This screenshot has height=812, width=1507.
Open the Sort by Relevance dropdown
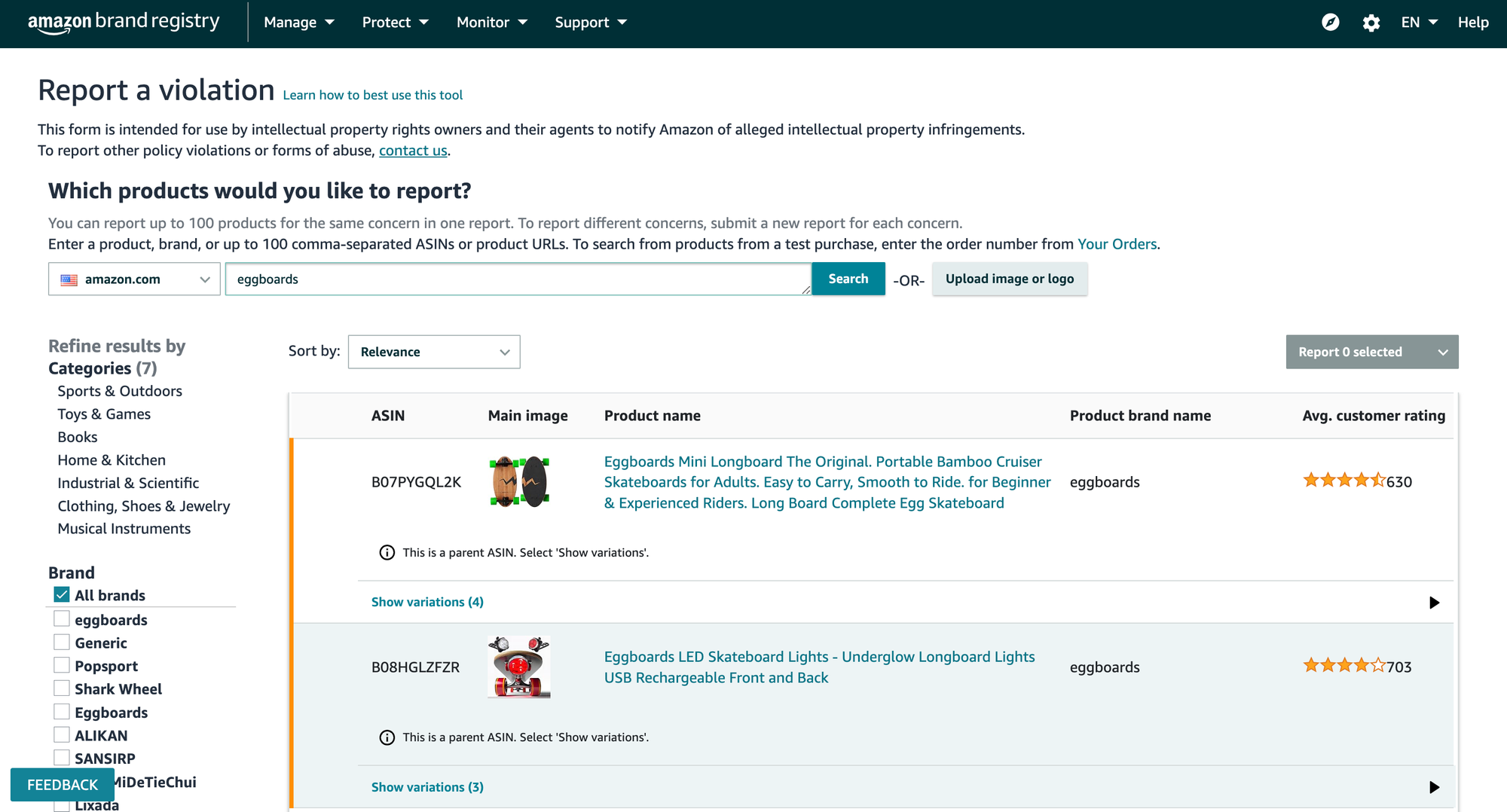(434, 352)
